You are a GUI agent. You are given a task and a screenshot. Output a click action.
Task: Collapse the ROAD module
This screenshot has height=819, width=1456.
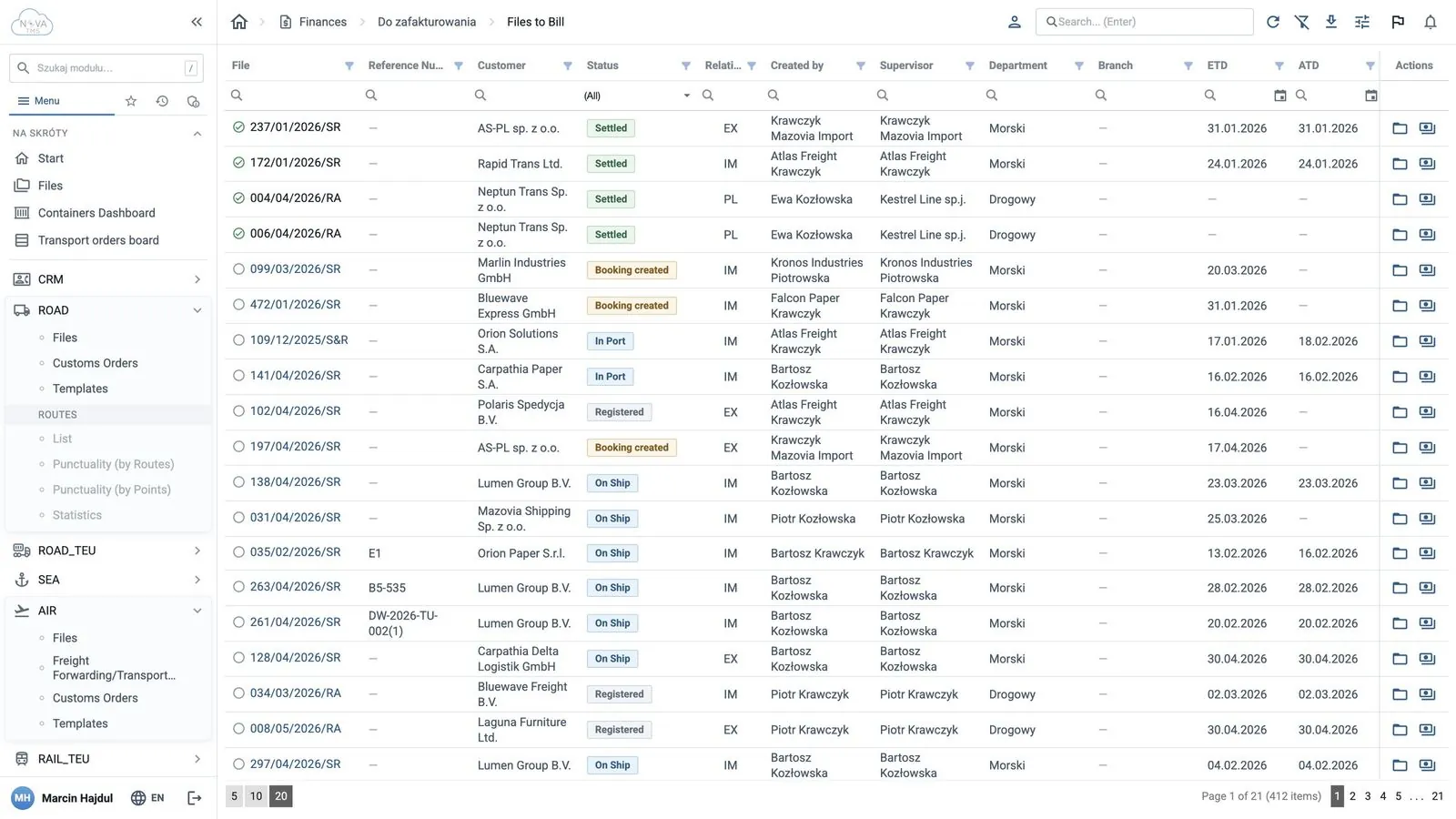pyautogui.click(x=108, y=310)
